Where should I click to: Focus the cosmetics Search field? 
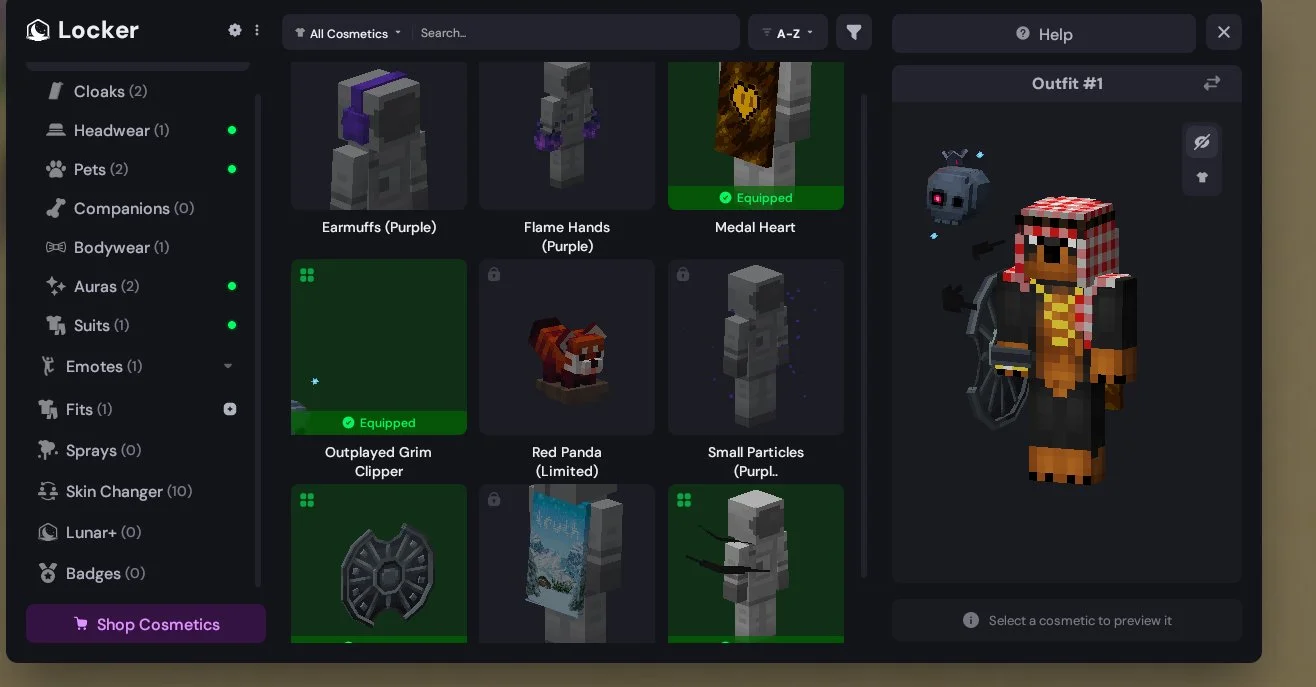point(578,33)
